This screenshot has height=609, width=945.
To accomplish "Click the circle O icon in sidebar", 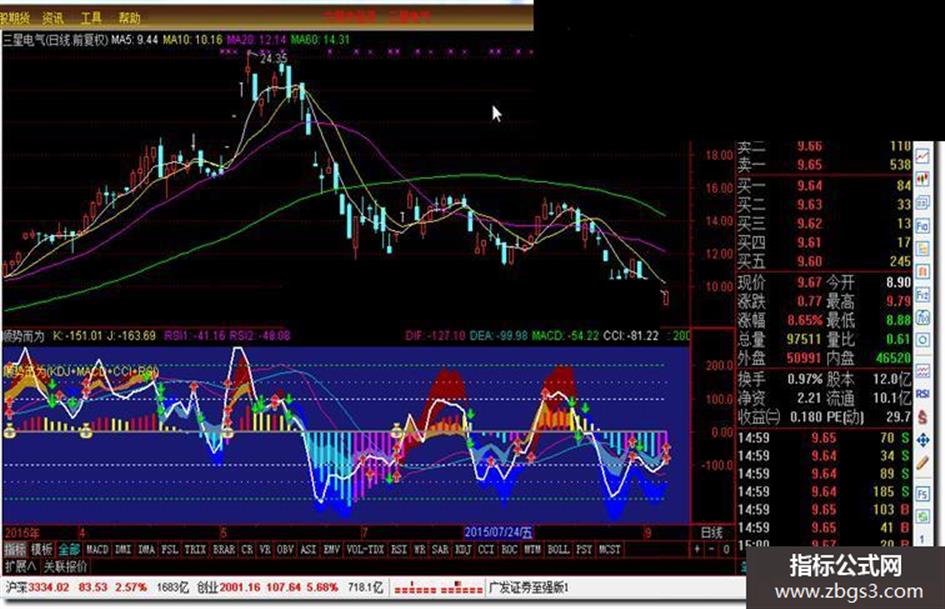I will tap(923, 341).
